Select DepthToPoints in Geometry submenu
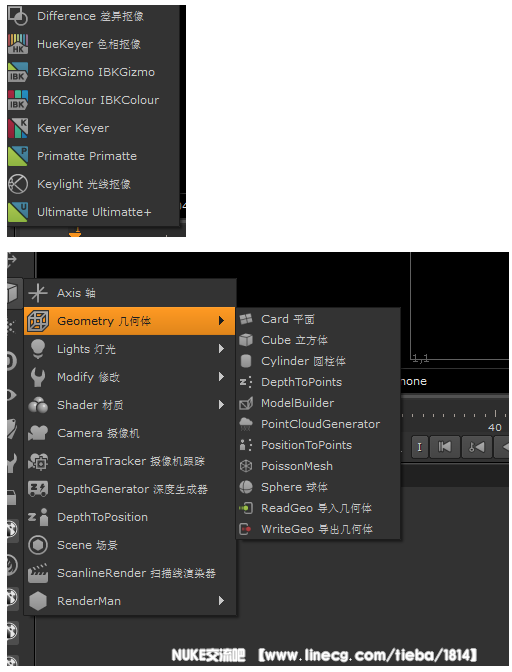 click(318, 382)
